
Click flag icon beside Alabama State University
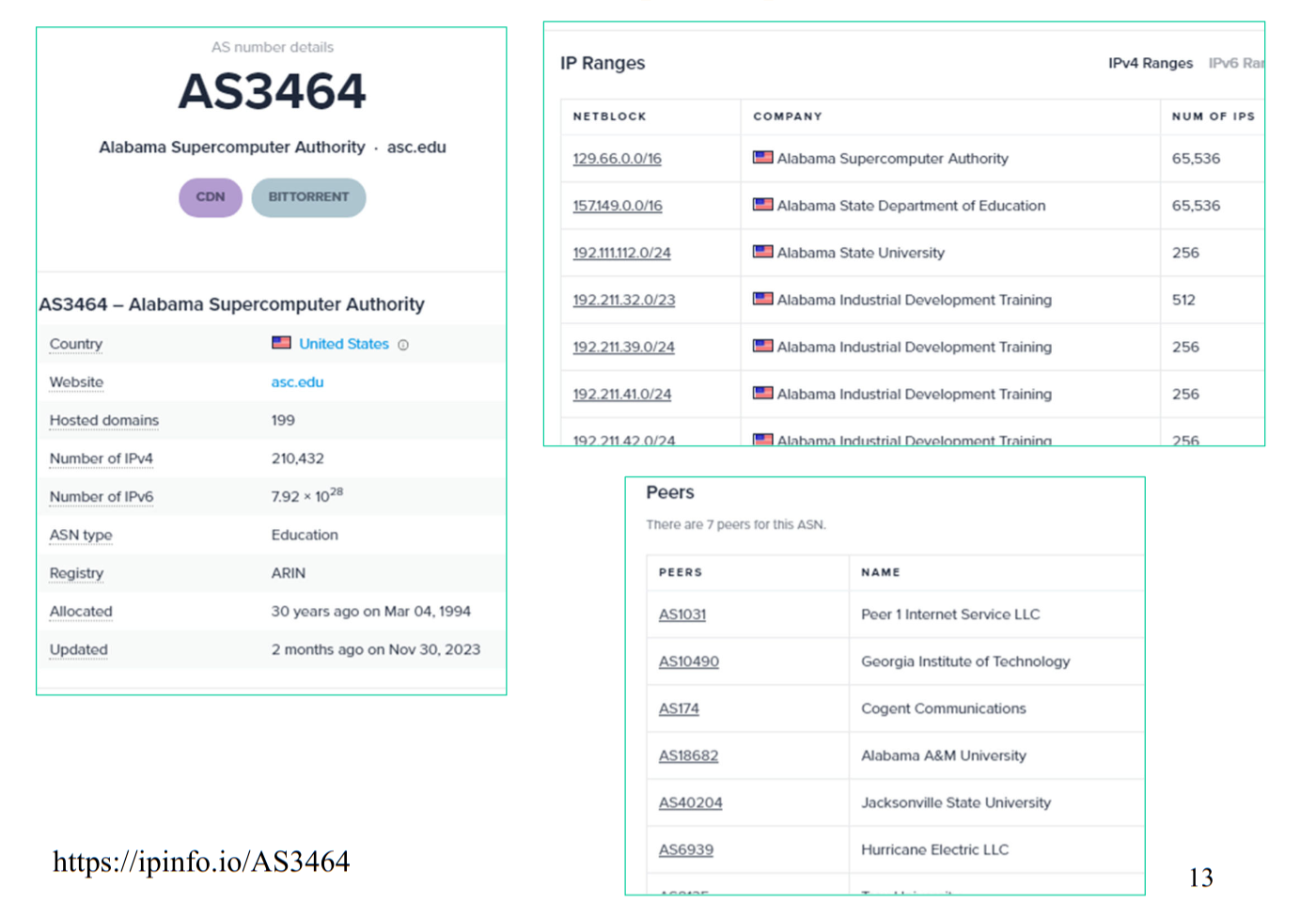[762, 252]
